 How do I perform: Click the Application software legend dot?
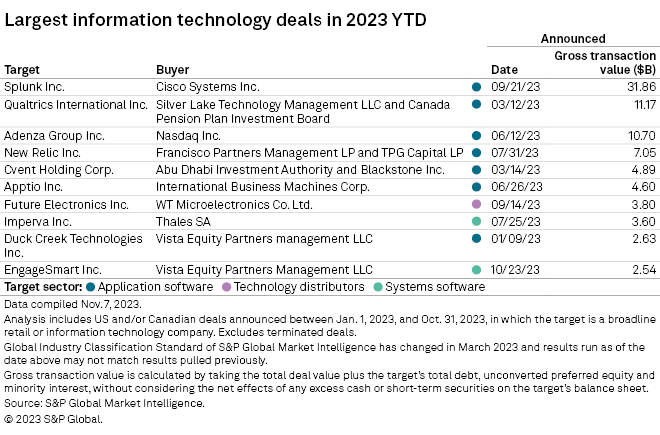tap(90, 287)
